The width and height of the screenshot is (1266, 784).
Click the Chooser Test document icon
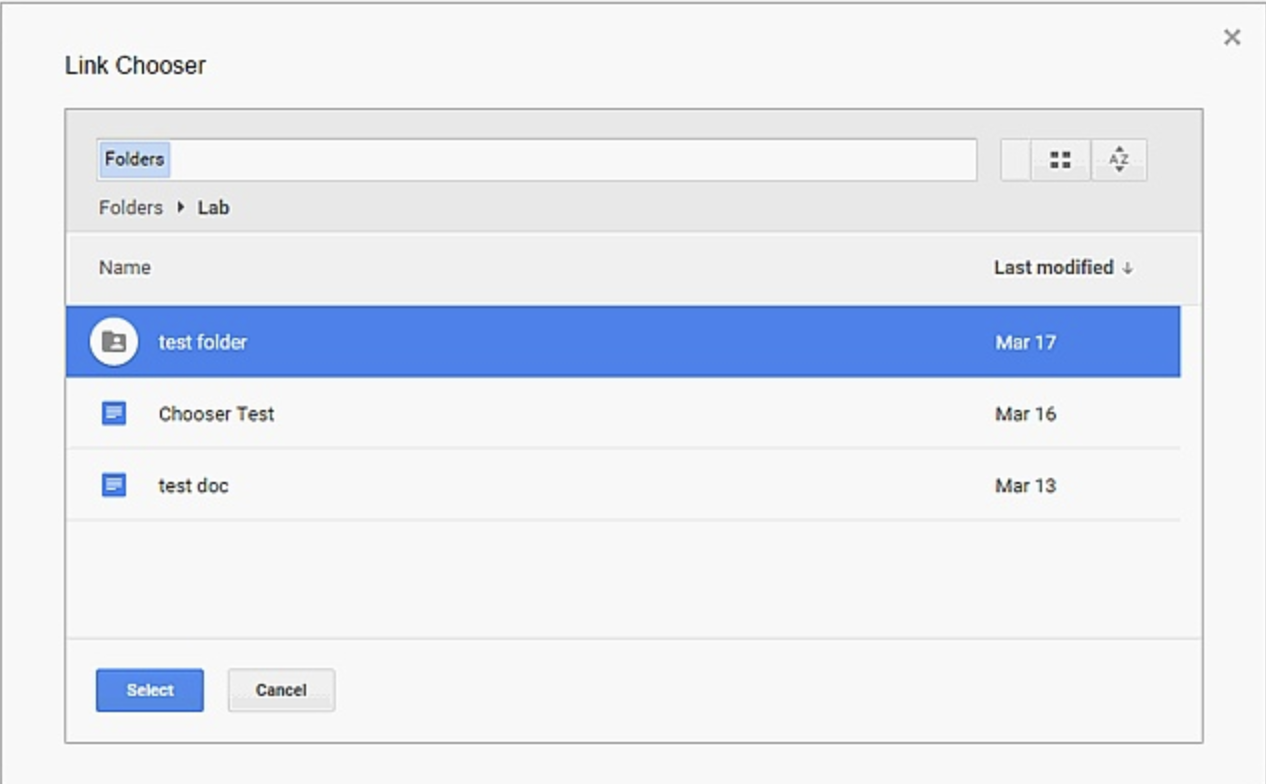[114, 413]
